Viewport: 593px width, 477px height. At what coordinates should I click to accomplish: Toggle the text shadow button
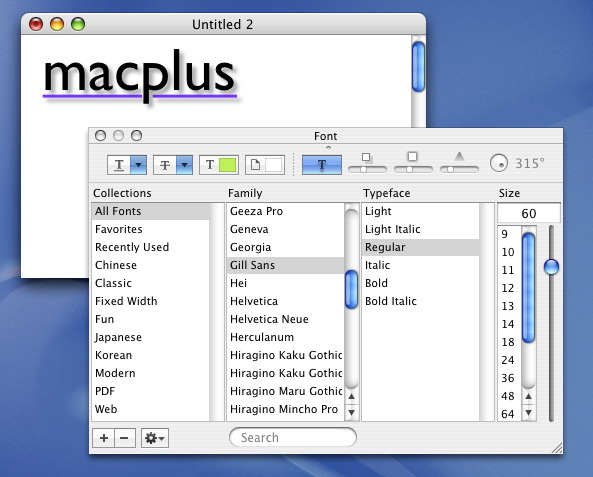pos(322,165)
